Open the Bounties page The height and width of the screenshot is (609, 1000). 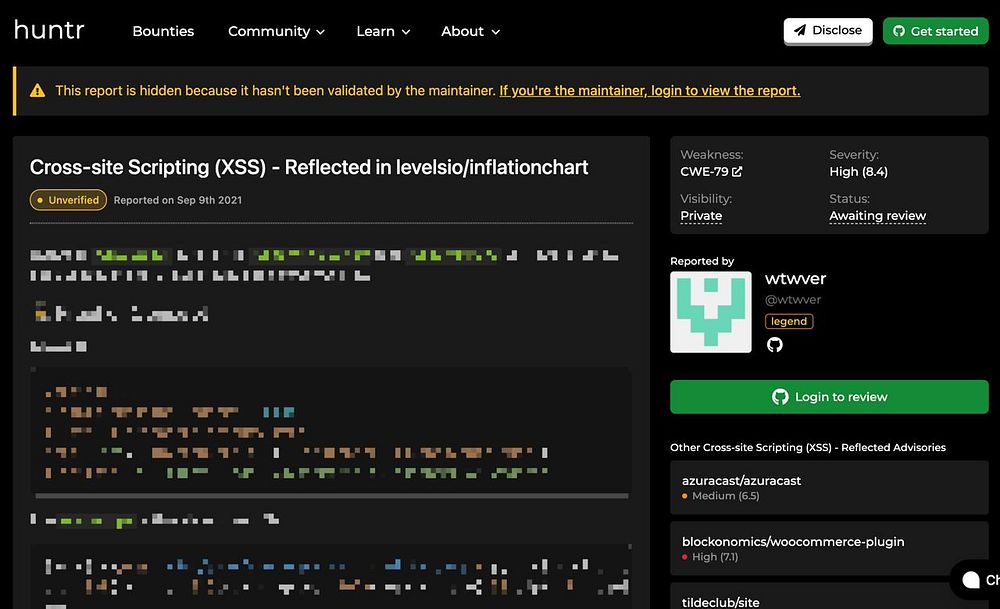(163, 31)
